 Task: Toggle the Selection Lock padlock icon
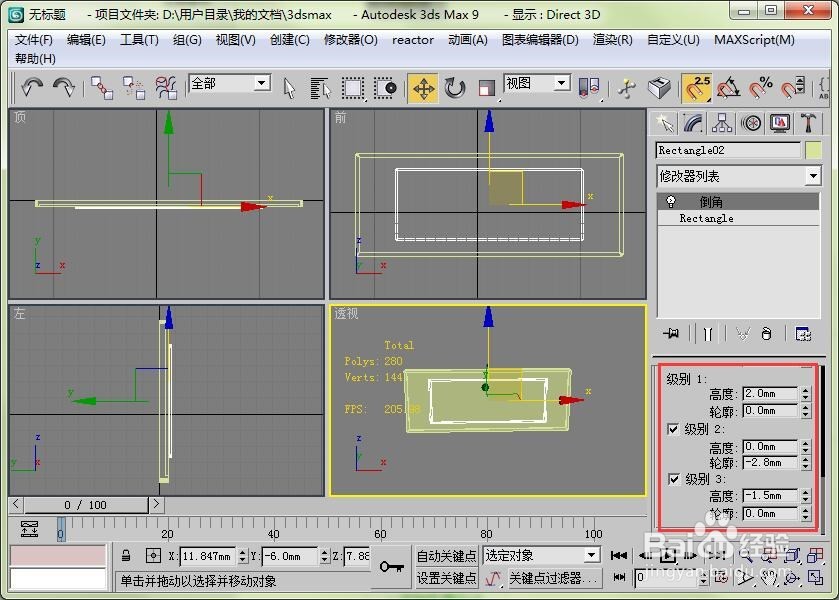click(126, 556)
